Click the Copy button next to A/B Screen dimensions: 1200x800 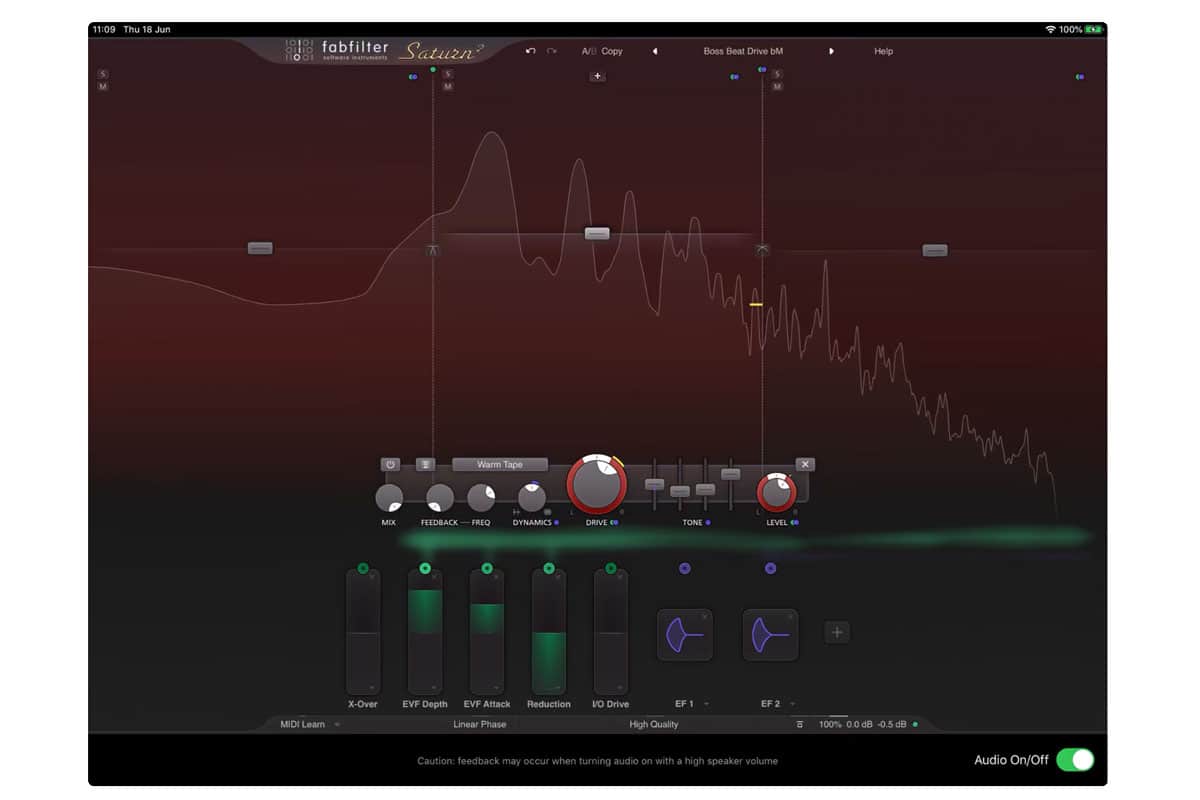click(612, 51)
